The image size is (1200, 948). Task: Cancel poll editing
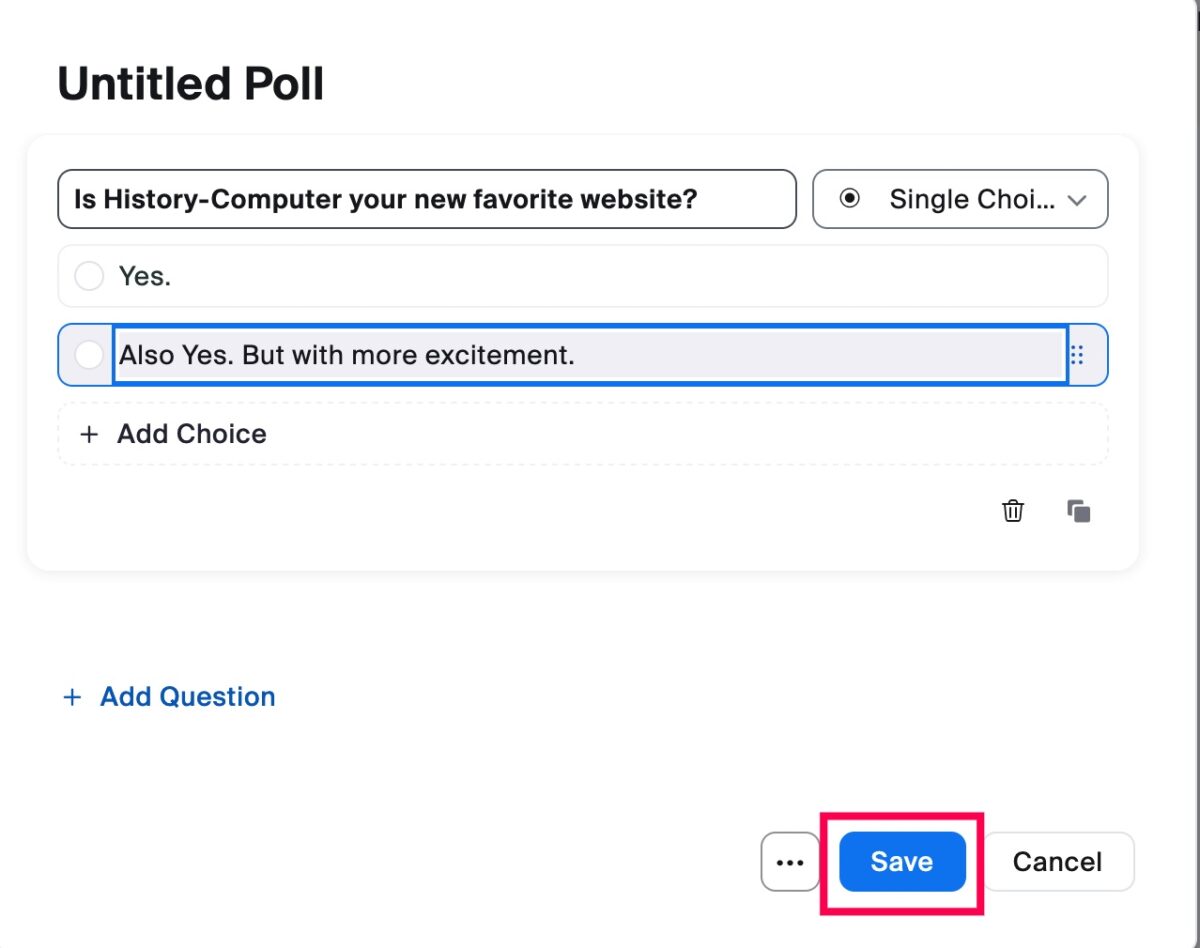tap(1058, 861)
